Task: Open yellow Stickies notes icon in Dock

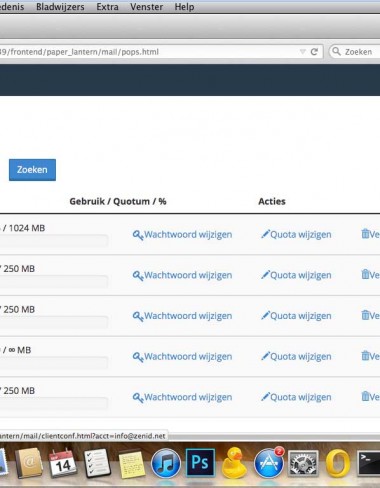Action: 132,464
